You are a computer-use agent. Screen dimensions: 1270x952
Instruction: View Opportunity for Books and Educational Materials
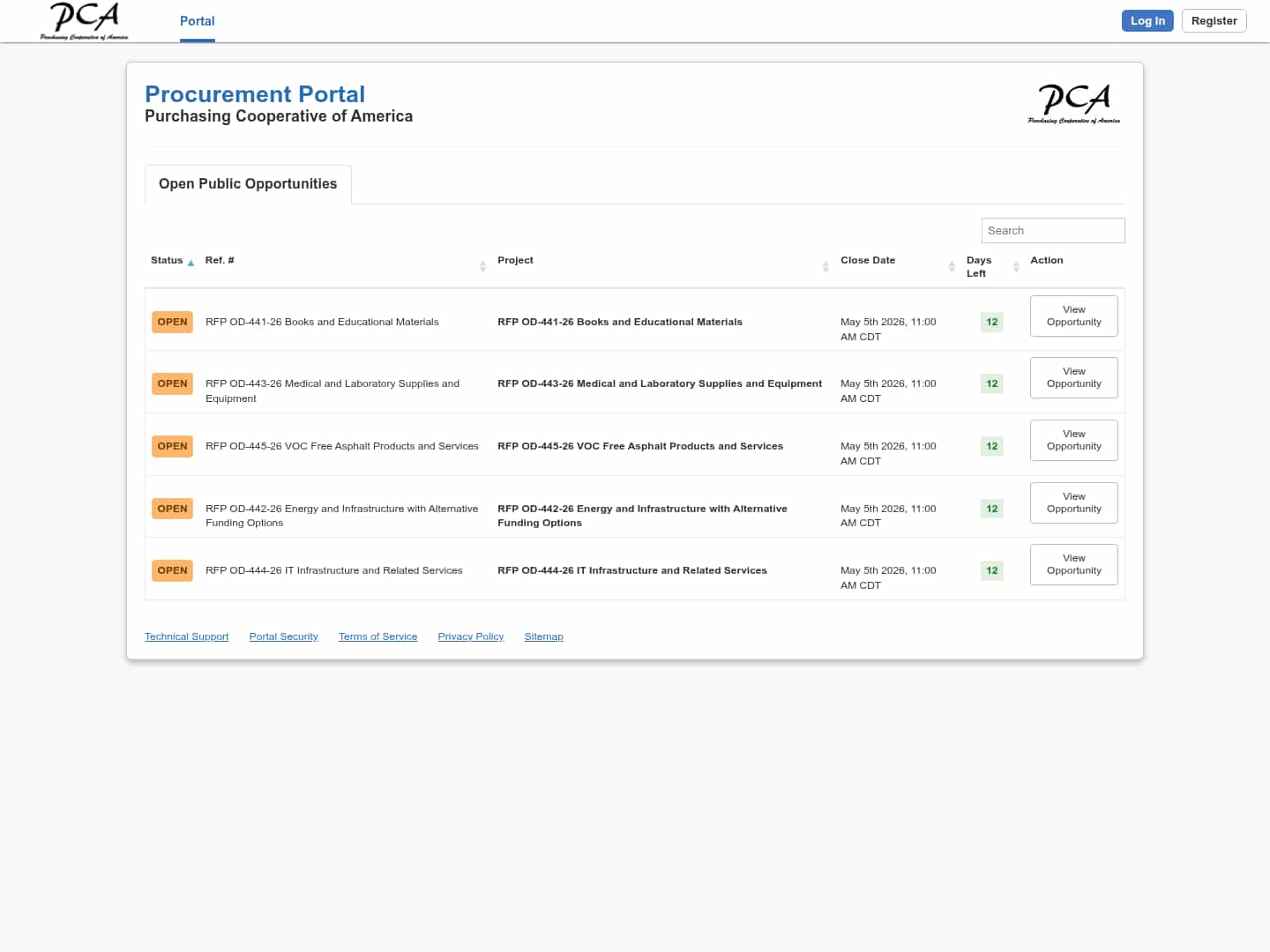point(1073,316)
